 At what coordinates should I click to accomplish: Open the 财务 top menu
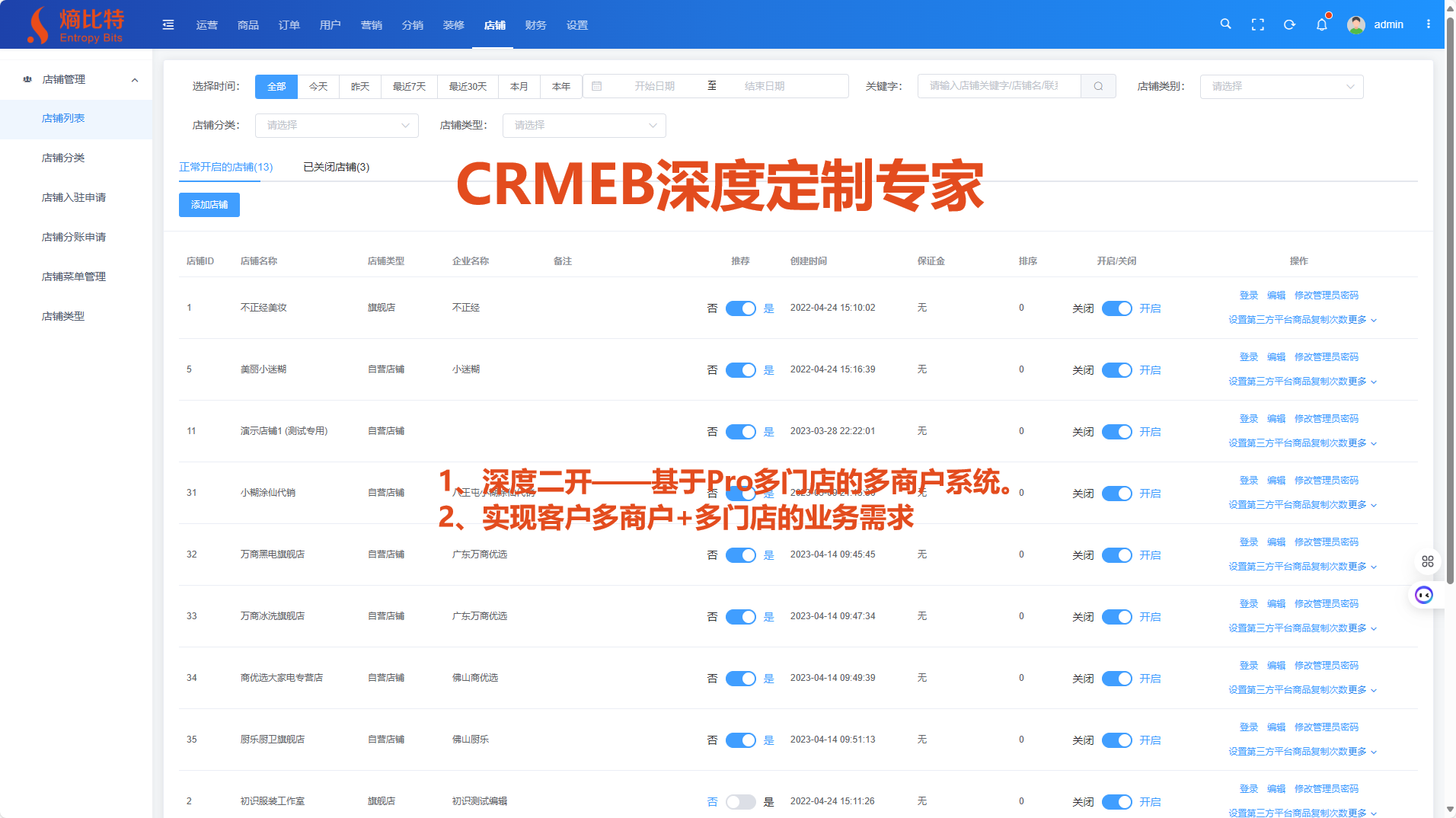[x=536, y=25]
